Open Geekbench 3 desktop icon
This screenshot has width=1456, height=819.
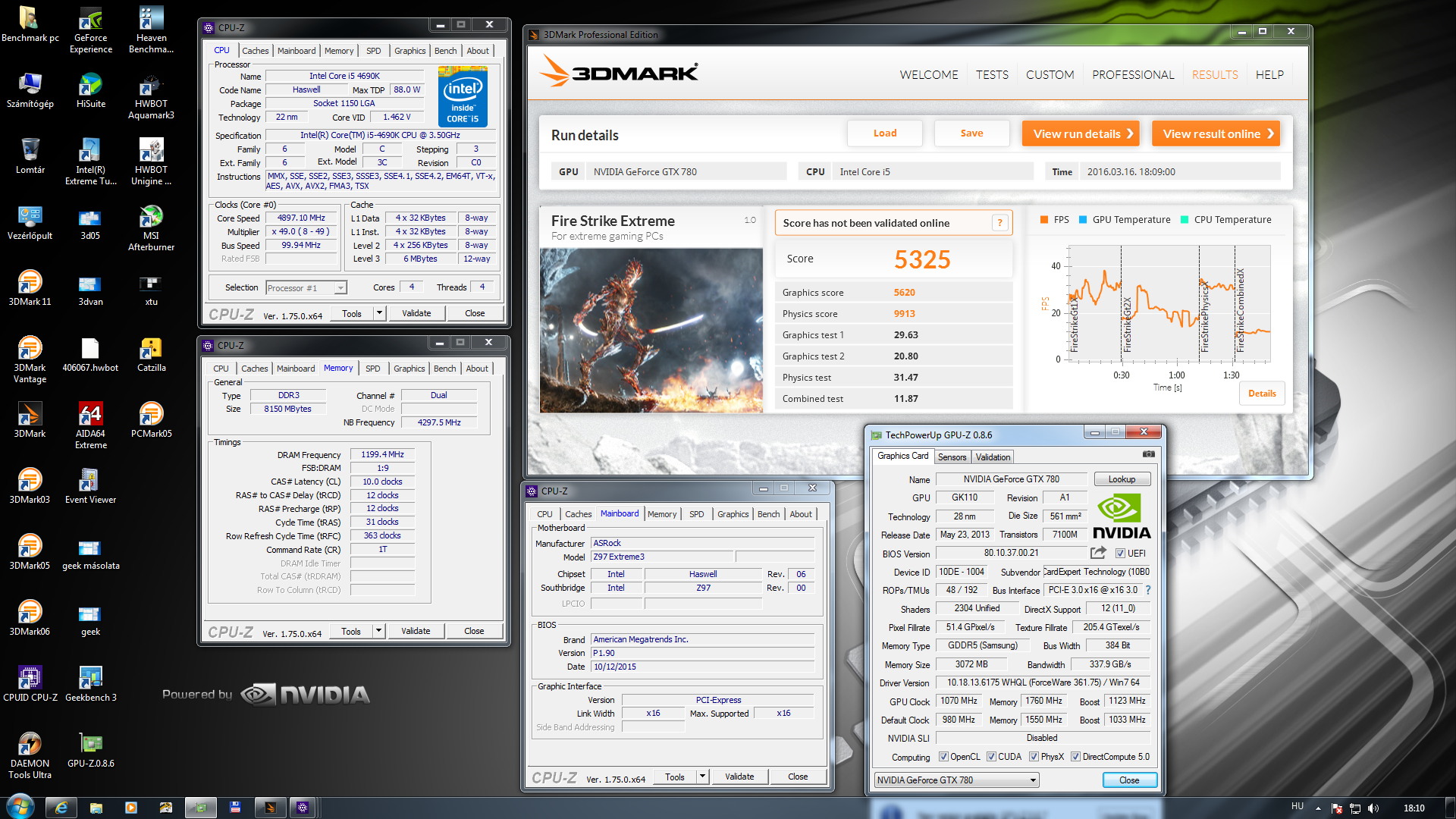pyautogui.click(x=91, y=685)
